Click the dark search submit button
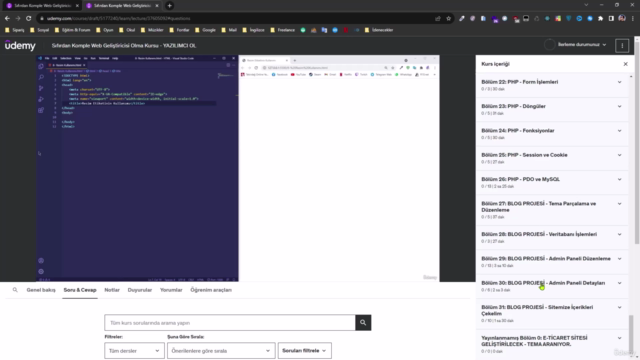640x360 pixels. (363, 322)
